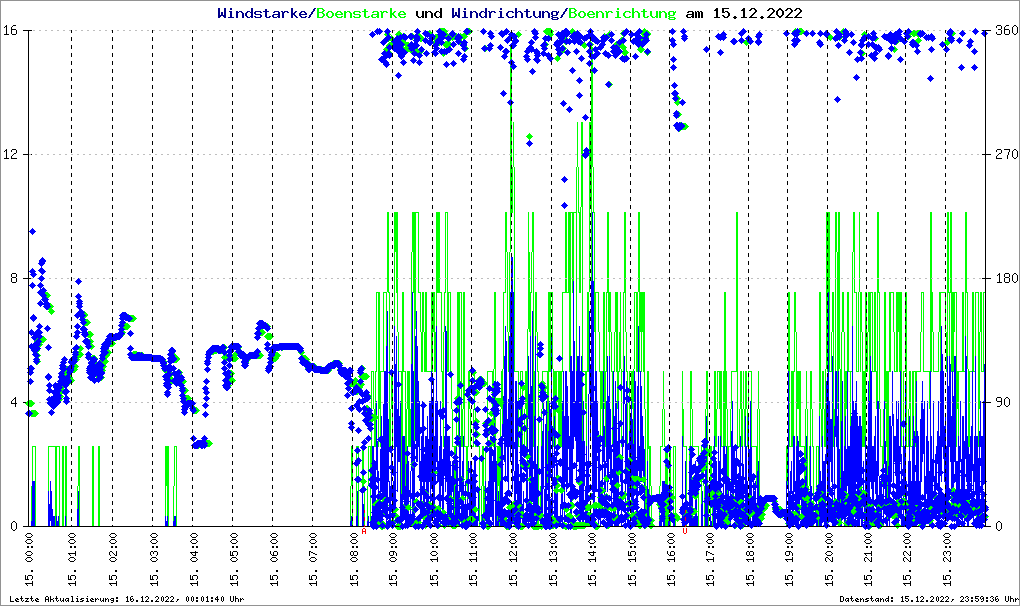Click the red sunset marker 'U'
This screenshot has height=606, width=1020.
[x=684, y=531]
